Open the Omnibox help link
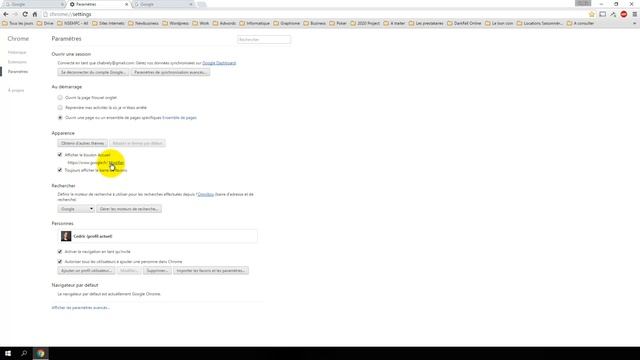 click(206, 194)
